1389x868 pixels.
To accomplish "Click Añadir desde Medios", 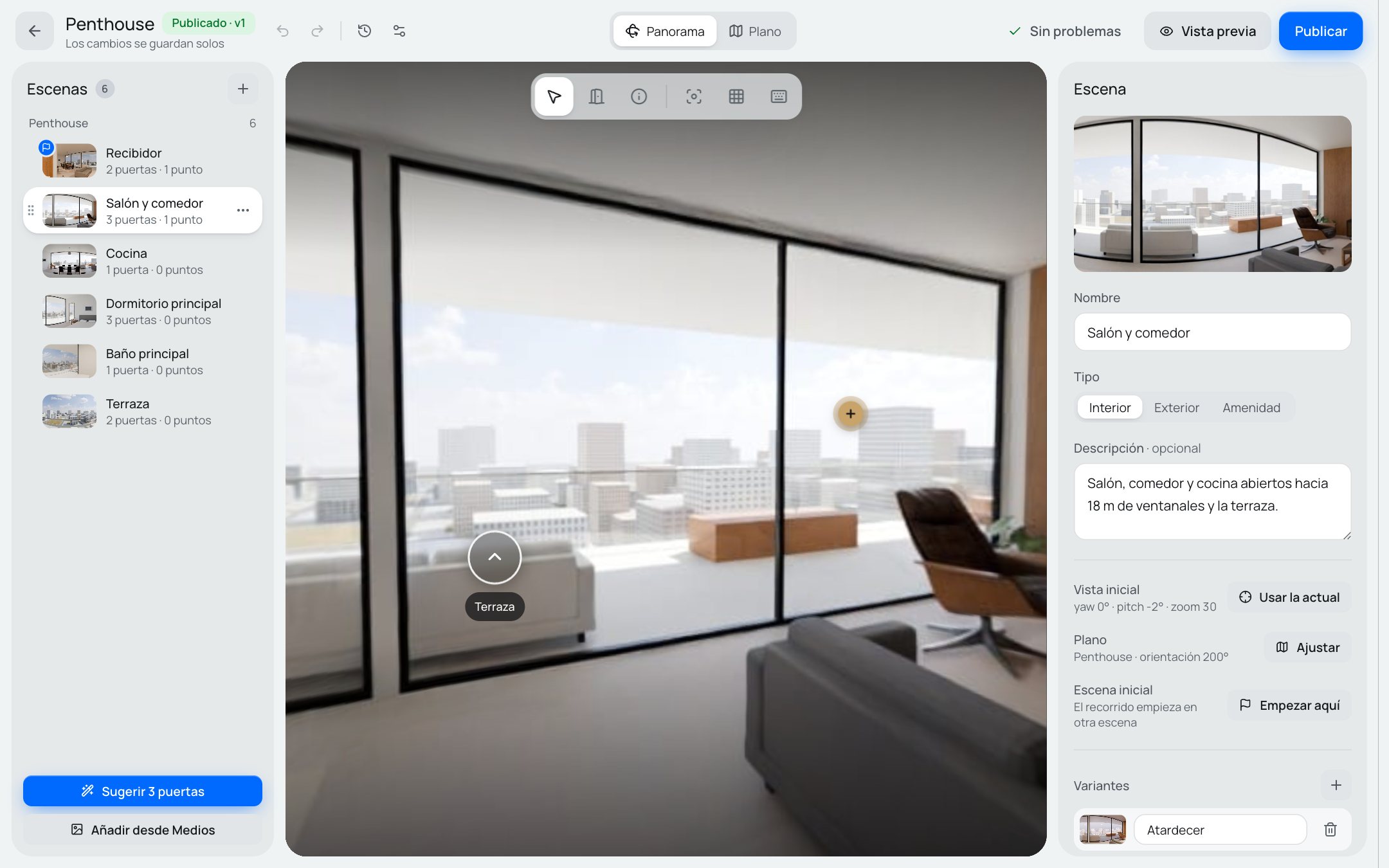I will [143, 829].
